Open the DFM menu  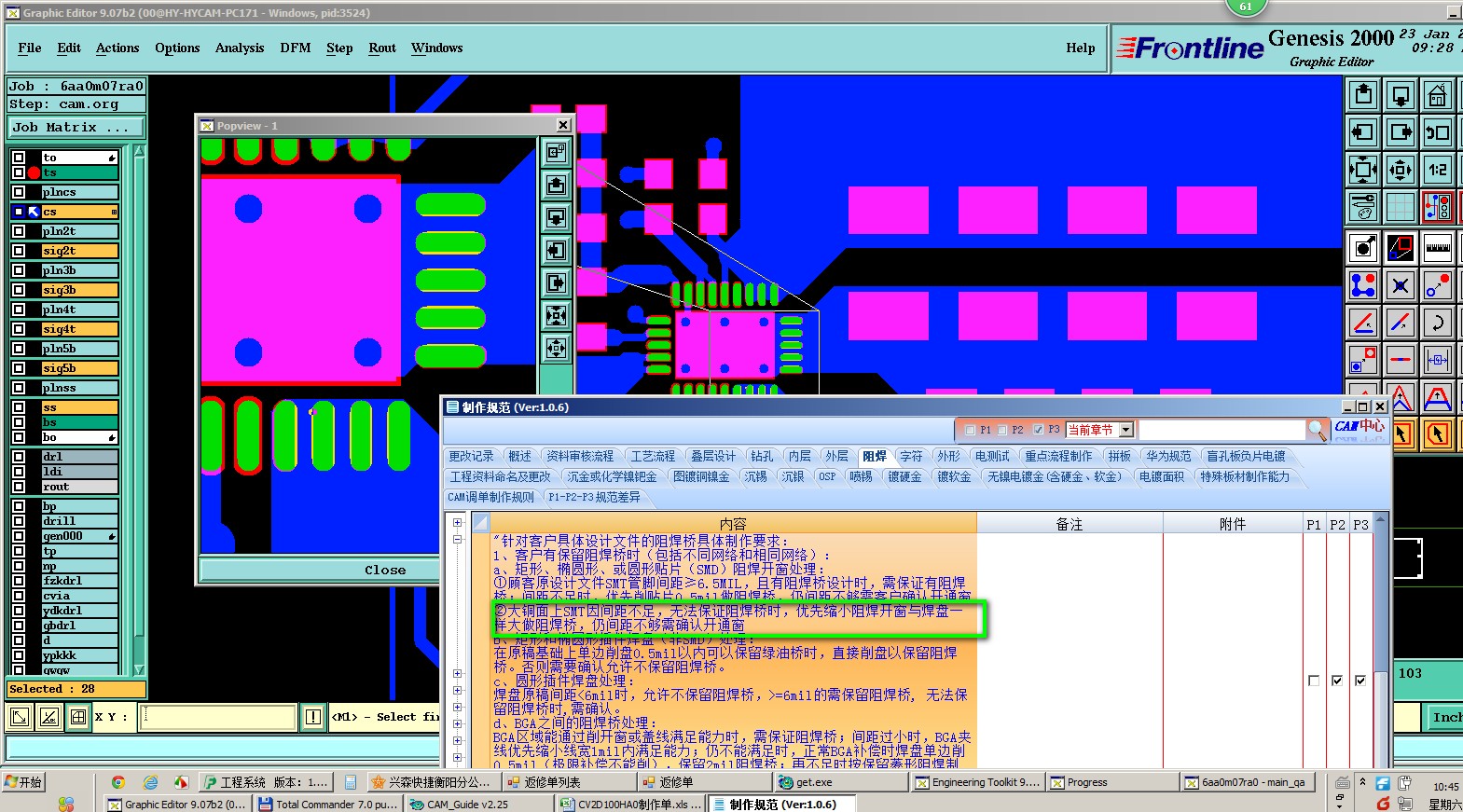coord(296,48)
